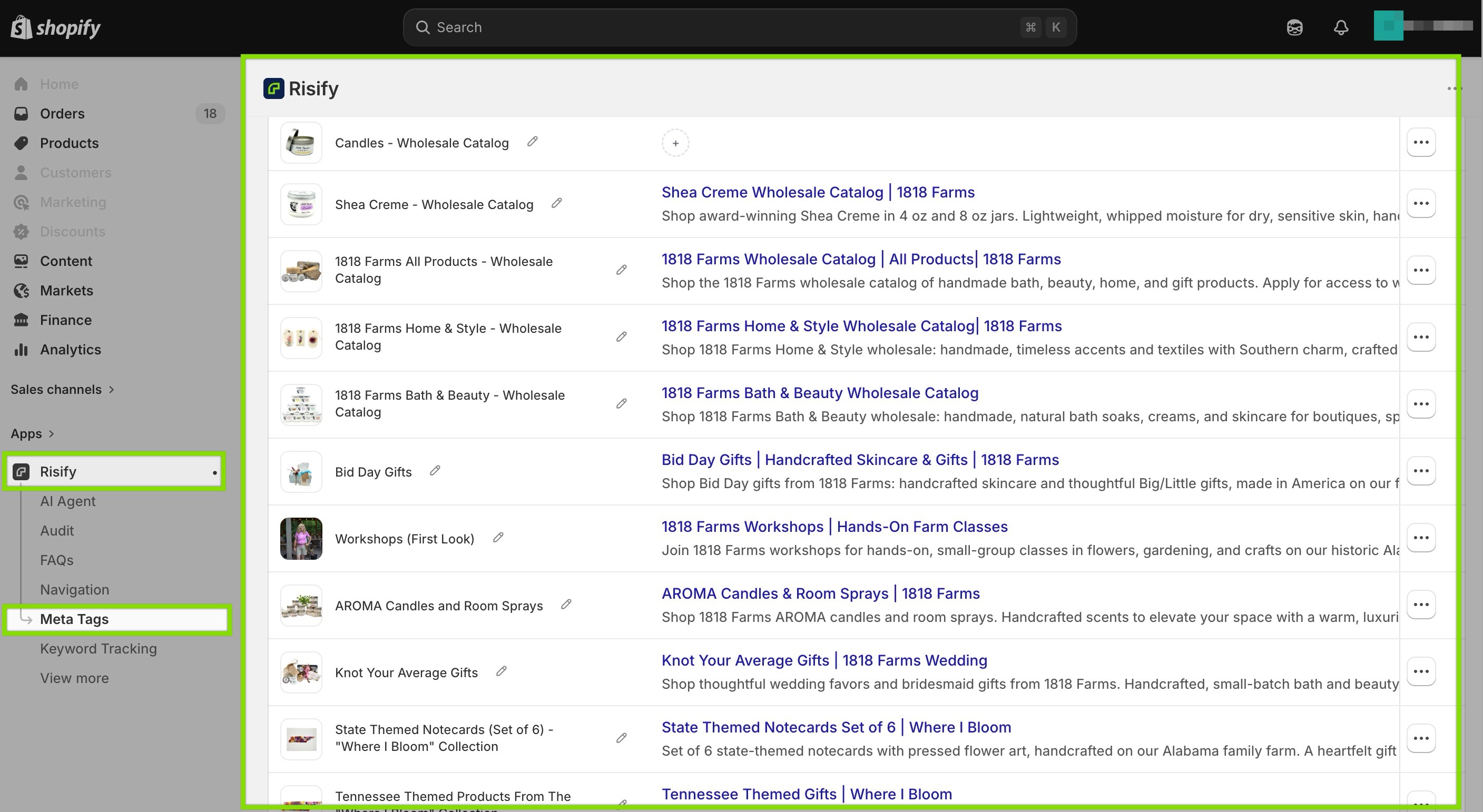This screenshot has height=812, width=1483.
Task: Add meta tags plus icon for Candles row
Action: click(x=675, y=143)
